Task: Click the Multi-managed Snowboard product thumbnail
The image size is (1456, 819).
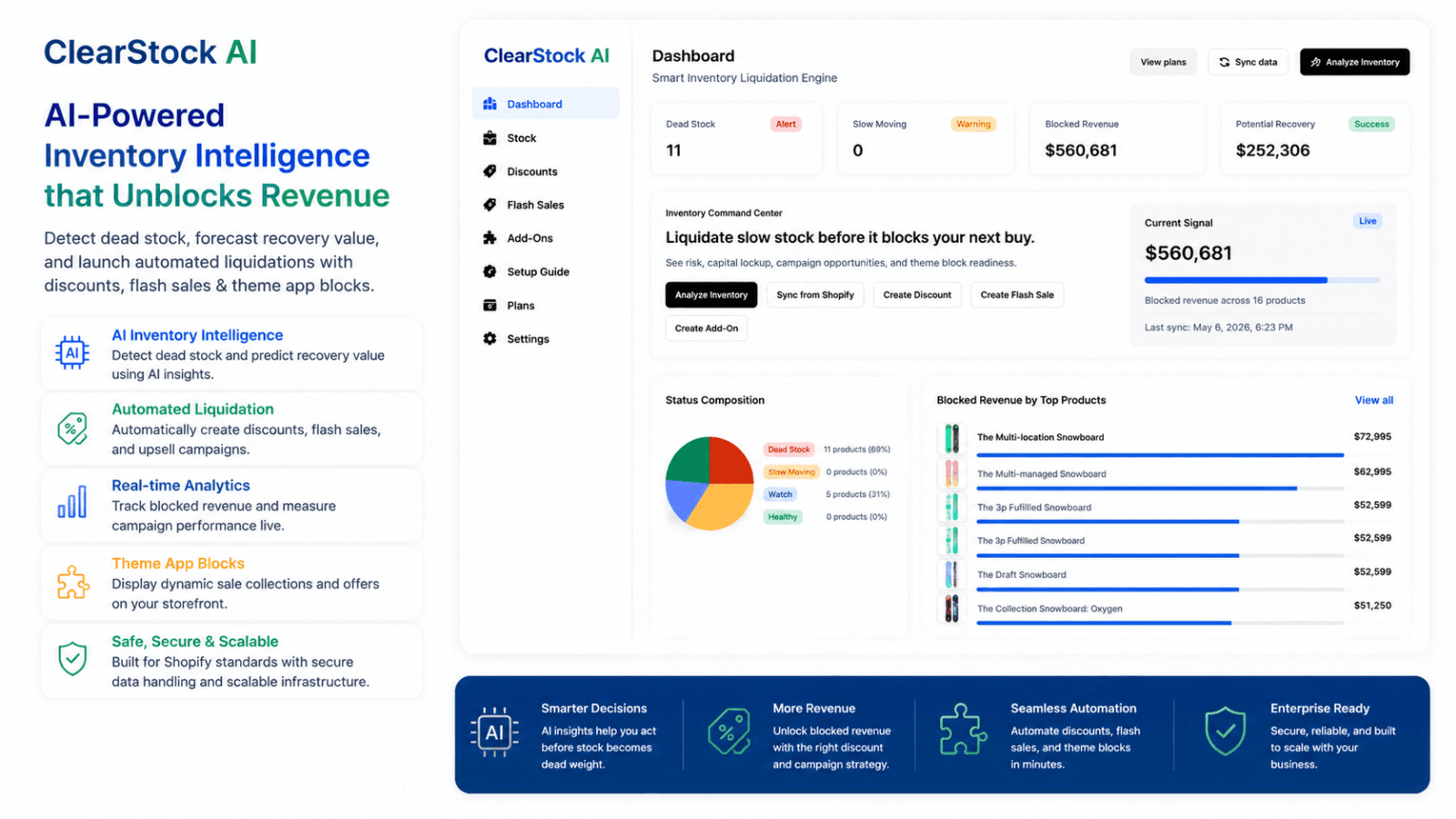Action: click(951, 473)
